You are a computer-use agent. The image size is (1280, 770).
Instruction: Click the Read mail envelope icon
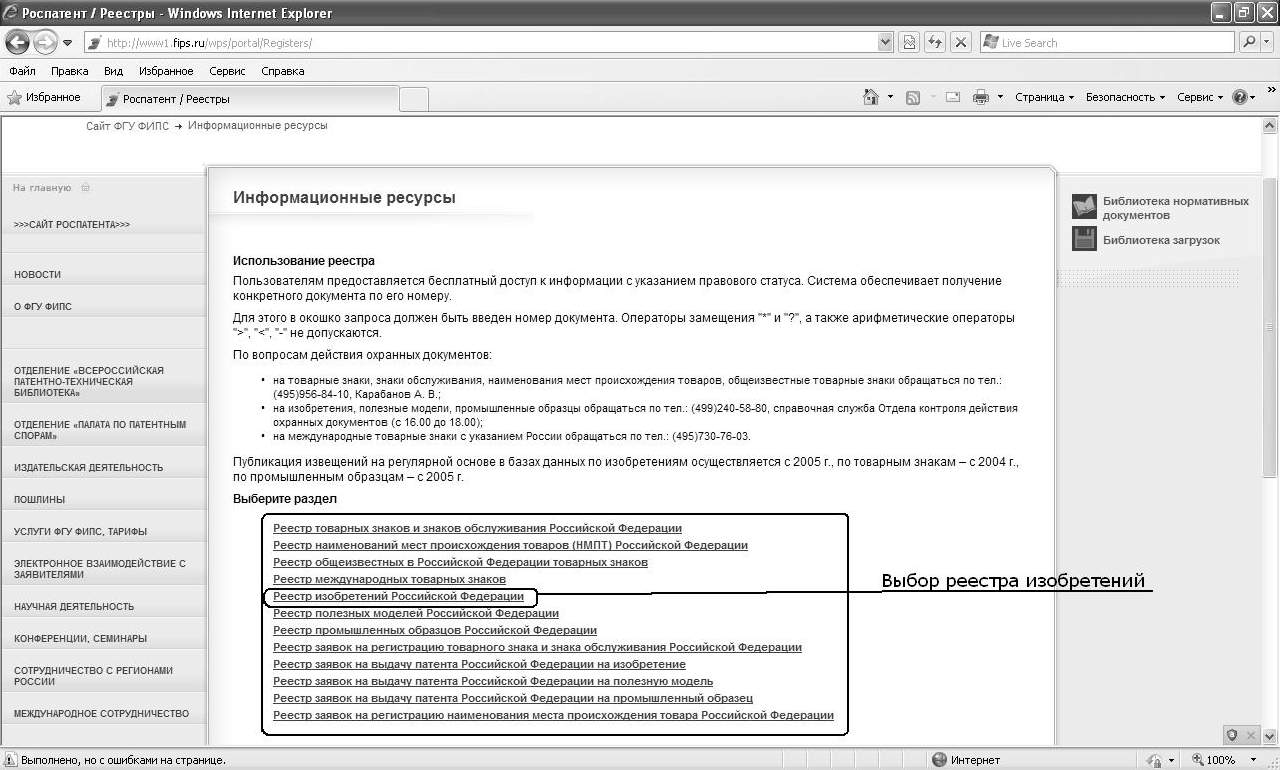coord(952,97)
